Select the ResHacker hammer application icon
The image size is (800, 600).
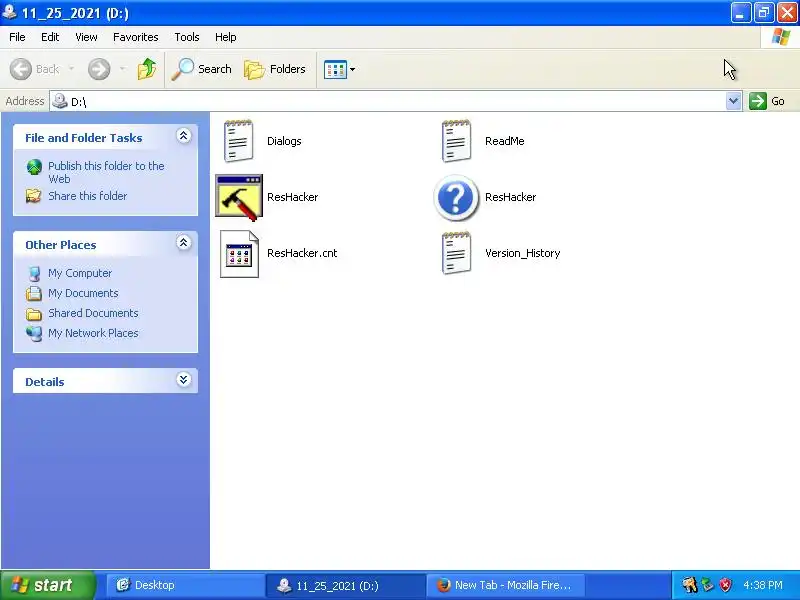(239, 197)
